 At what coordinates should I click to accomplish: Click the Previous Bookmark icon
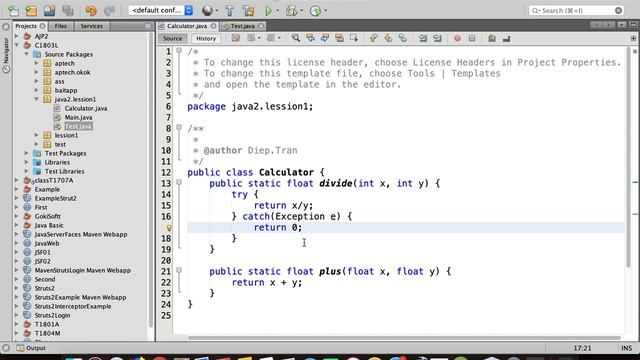pyautogui.click(x=373, y=38)
